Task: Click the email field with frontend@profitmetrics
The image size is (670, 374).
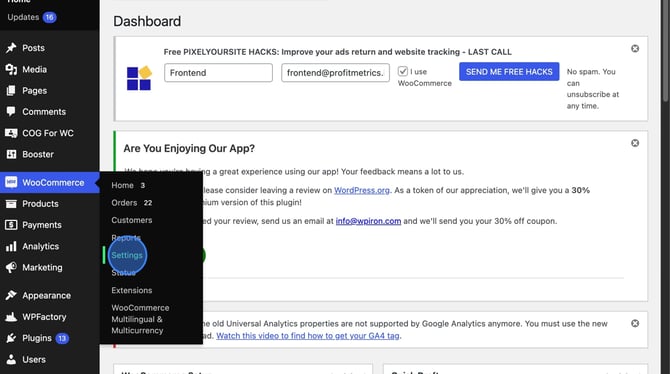Action: coord(335,73)
